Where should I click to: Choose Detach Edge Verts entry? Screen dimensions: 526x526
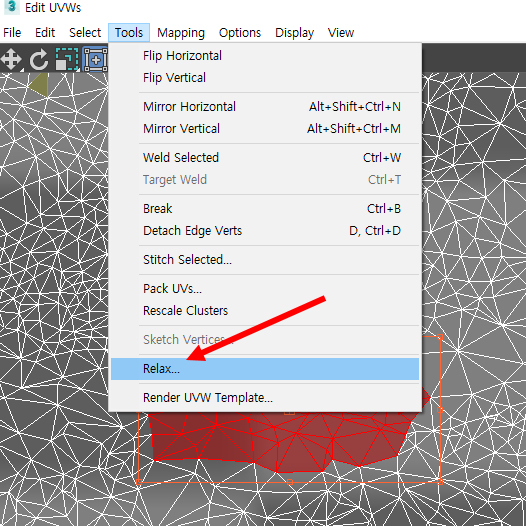pos(265,231)
